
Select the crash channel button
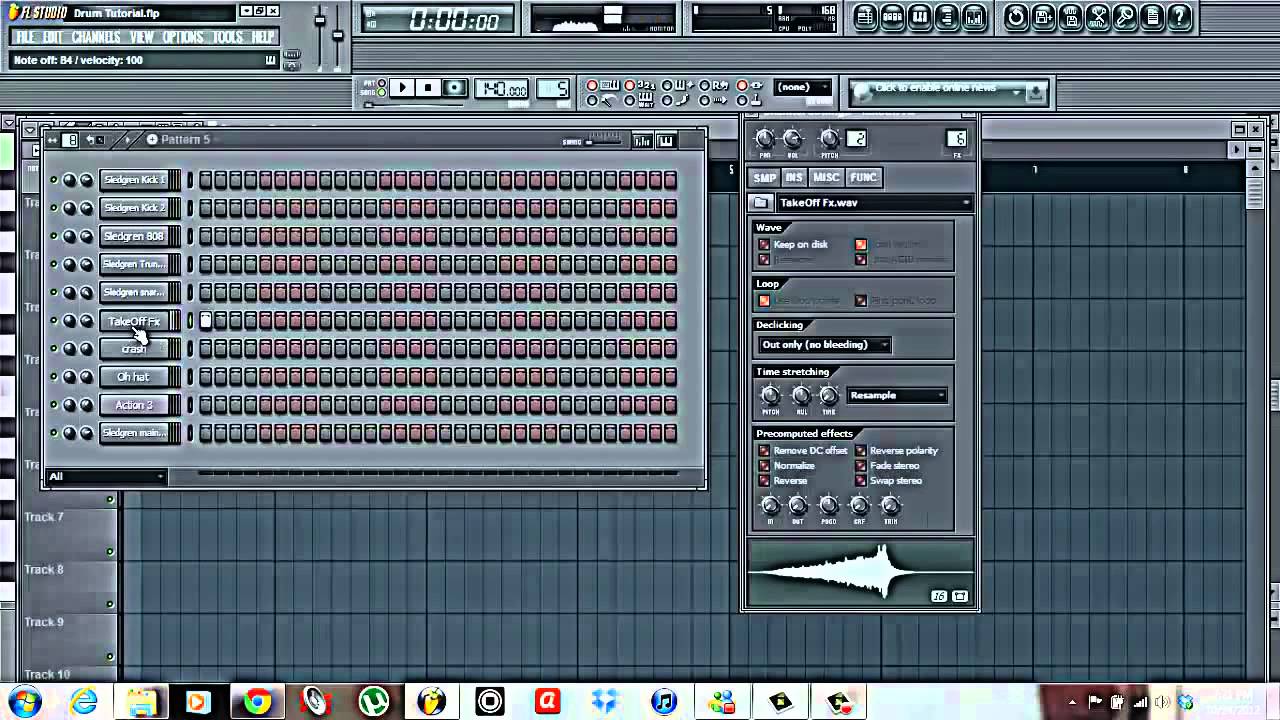[x=135, y=349]
